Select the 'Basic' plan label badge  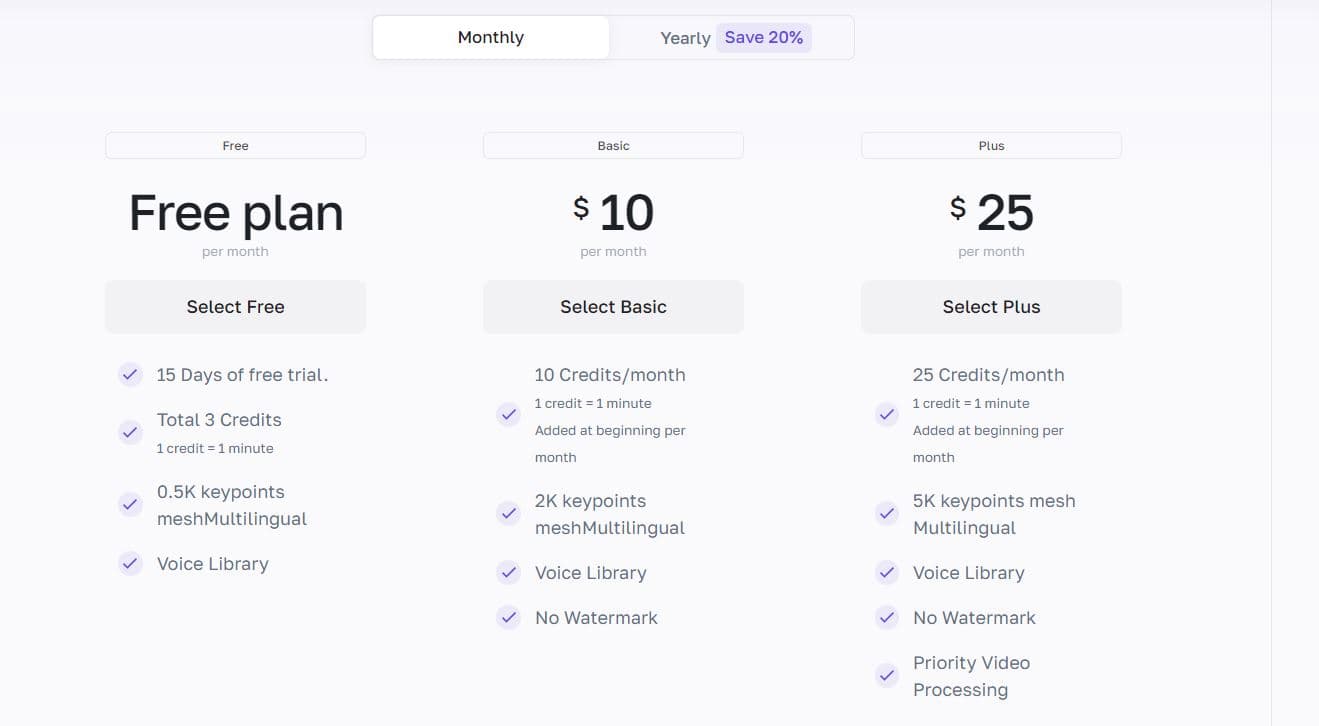(x=613, y=145)
